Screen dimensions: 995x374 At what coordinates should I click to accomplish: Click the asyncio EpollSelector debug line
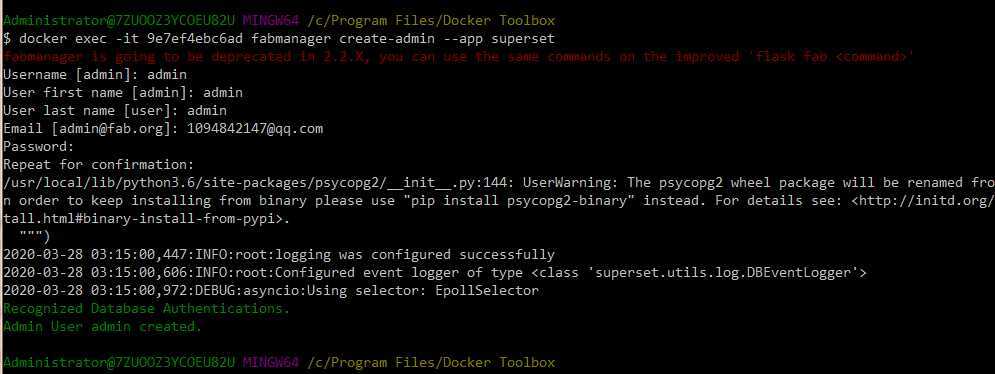(x=271, y=290)
